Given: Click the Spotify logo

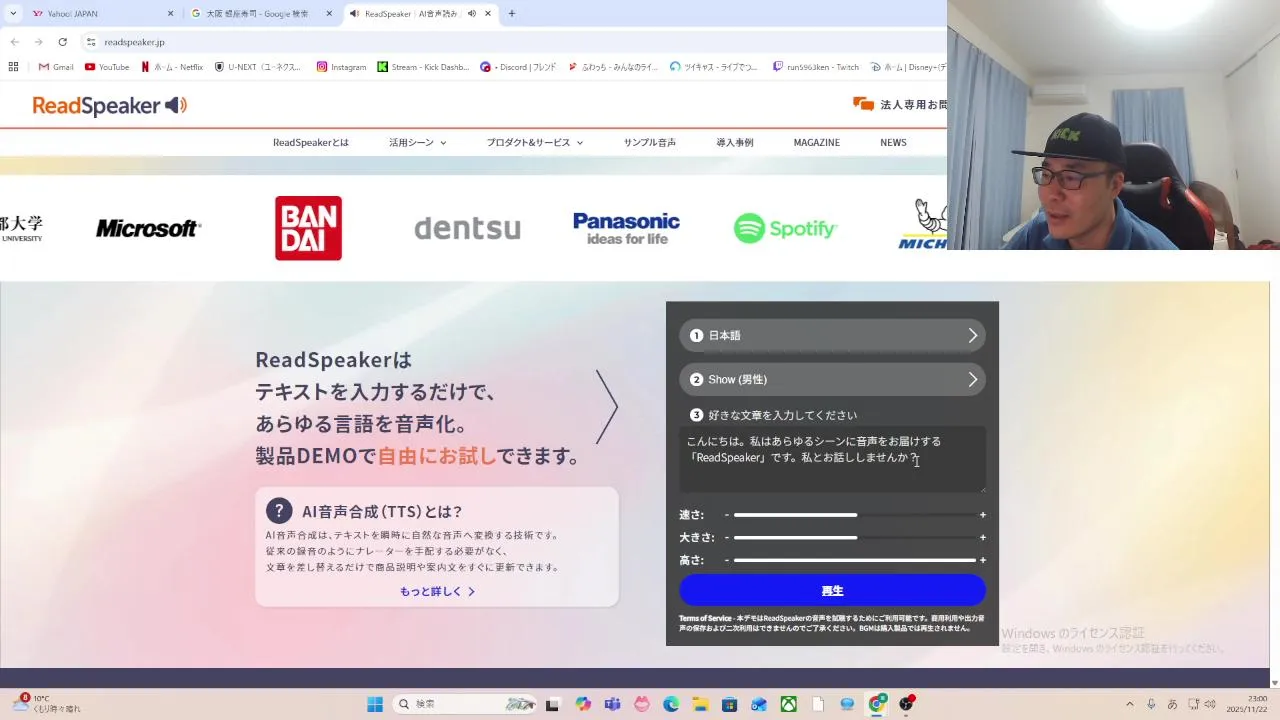Looking at the screenshot, I should point(785,229).
